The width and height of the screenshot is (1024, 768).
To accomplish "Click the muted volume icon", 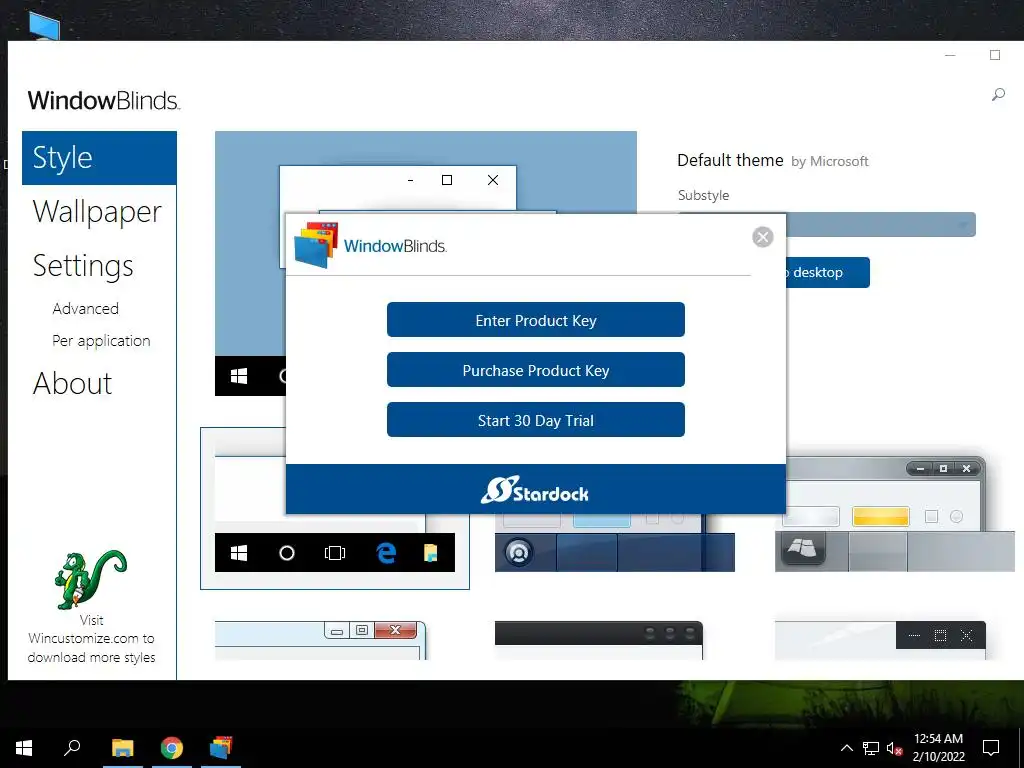I will [x=894, y=748].
